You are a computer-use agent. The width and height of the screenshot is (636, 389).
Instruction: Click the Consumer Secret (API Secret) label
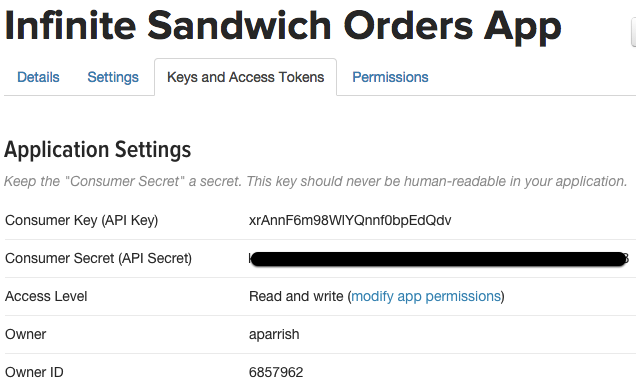click(x=98, y=258)
